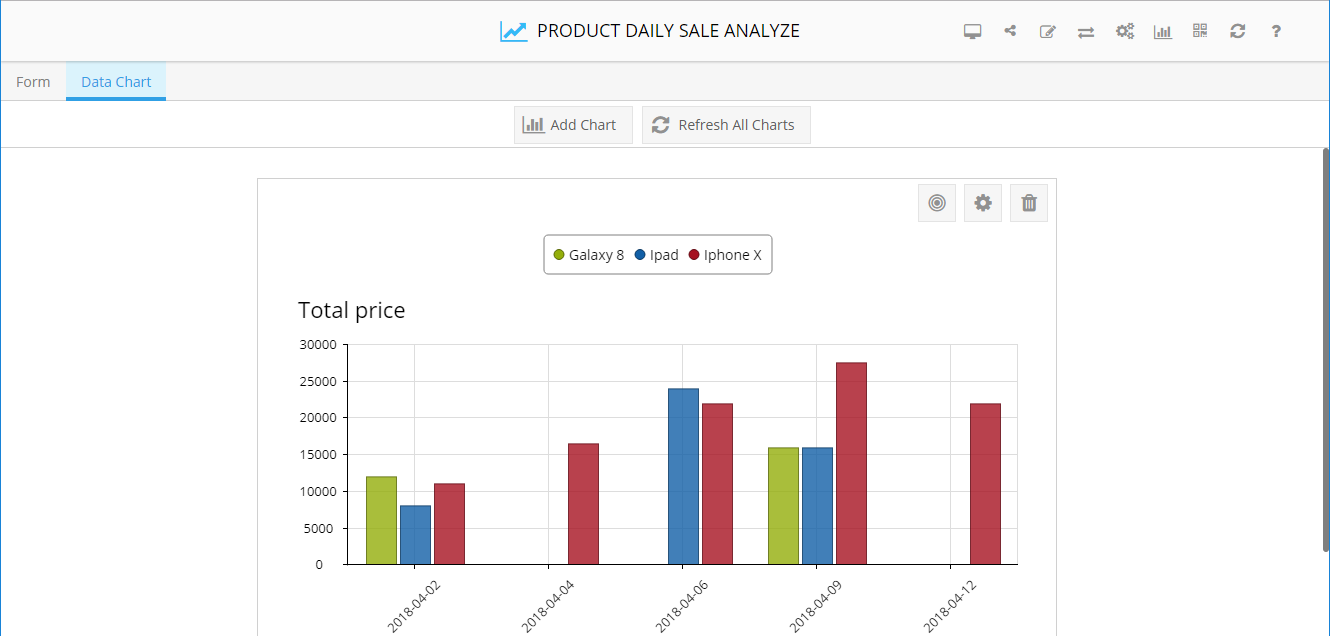
Task: Click the "Total price" chart title
Action: [x=352, y=310]
